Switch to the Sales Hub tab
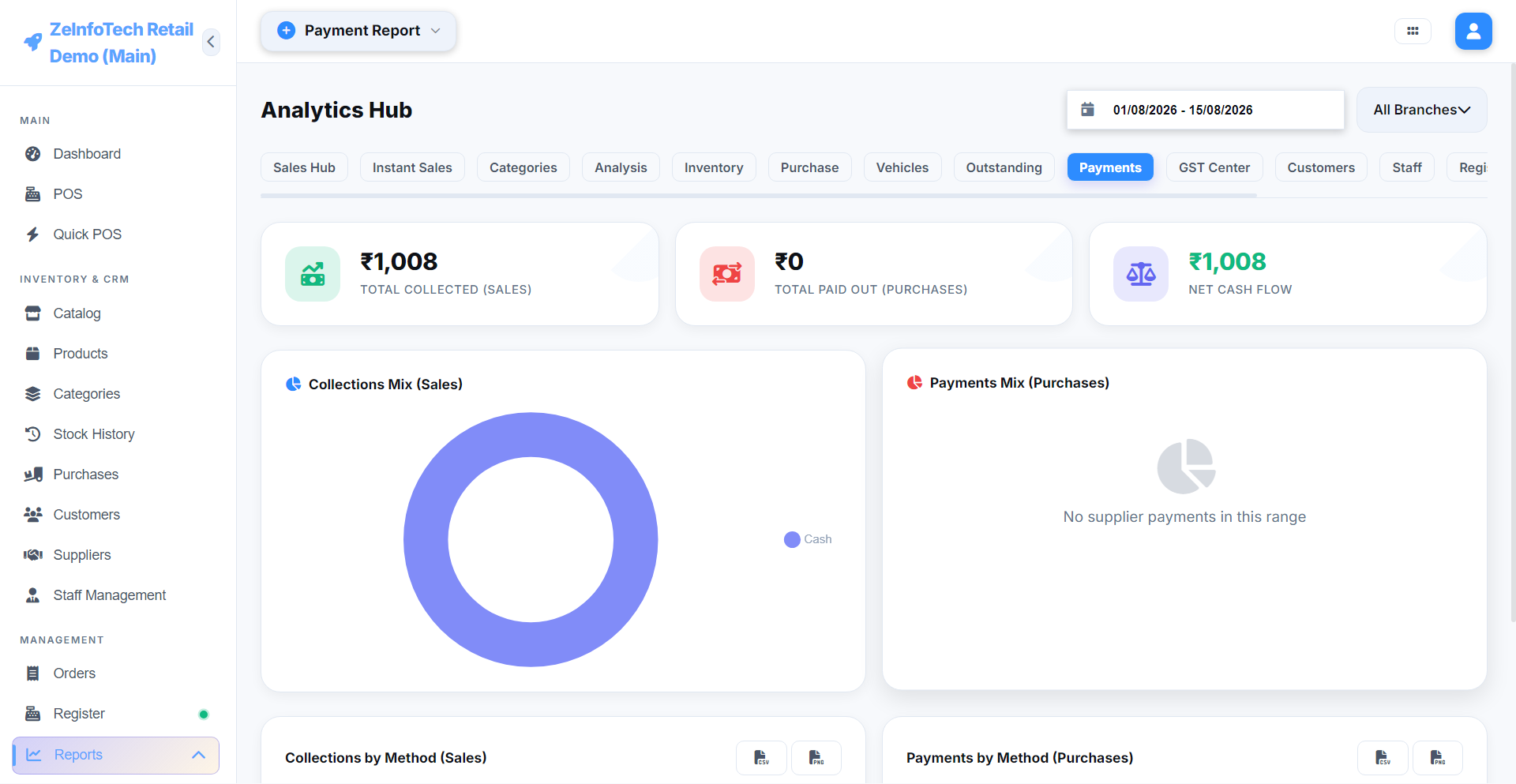1516x784 pixels. coord(304,167)
